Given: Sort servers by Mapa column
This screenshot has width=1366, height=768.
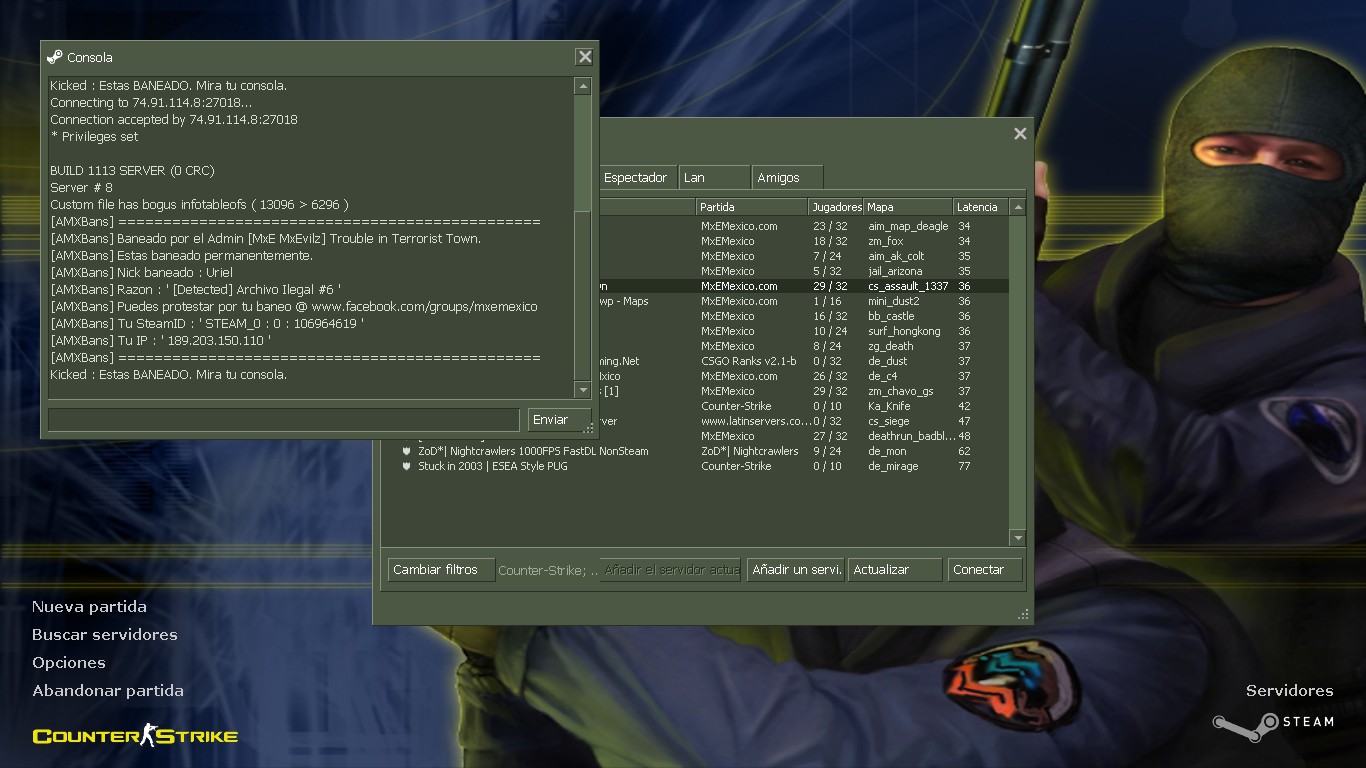Looking at the screenshot, I should pos(908,207).
